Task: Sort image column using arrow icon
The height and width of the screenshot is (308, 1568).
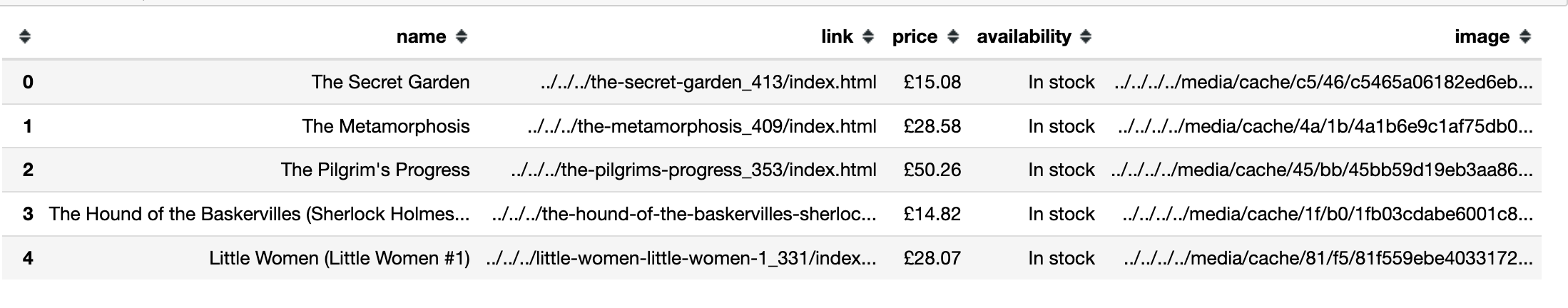Action: point(1525,37)
